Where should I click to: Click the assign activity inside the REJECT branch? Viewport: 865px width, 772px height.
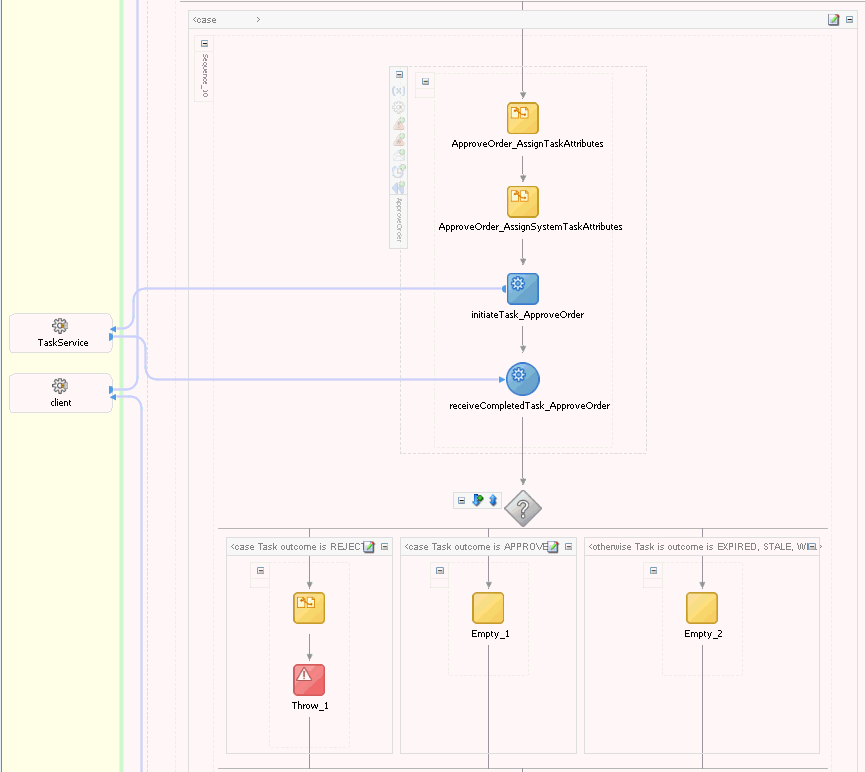308,607
